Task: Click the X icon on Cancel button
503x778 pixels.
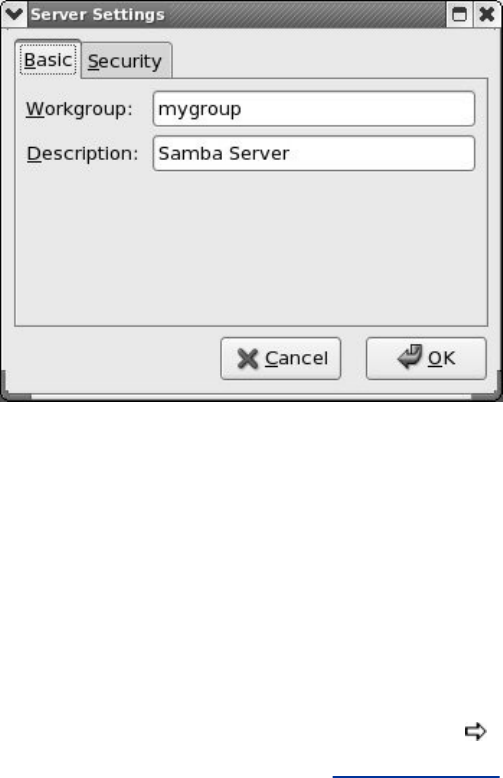Action: (248, 359)
